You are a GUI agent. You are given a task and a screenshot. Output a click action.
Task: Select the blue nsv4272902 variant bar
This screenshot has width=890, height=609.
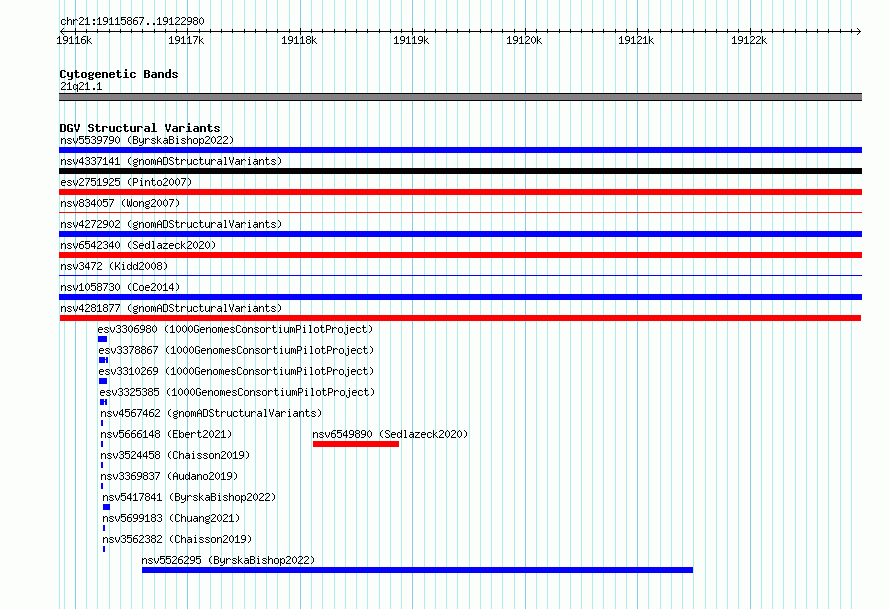tap(460, 234)
